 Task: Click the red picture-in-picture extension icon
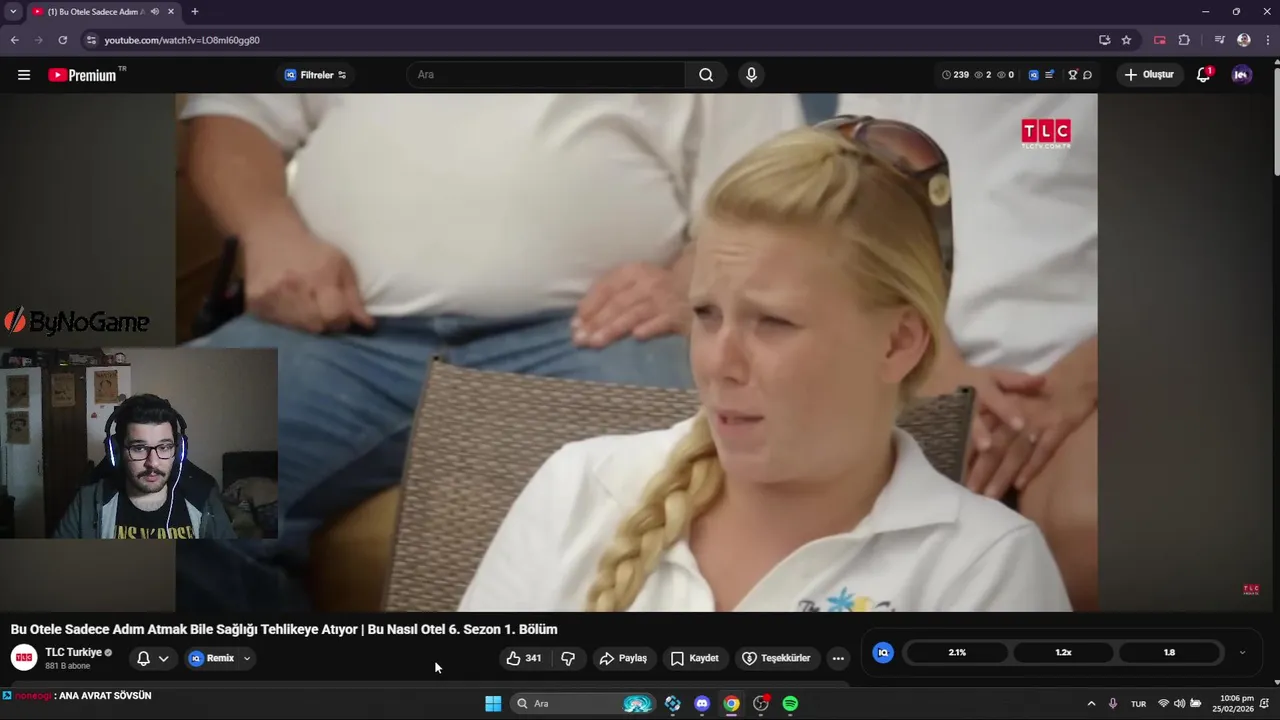1160,40
